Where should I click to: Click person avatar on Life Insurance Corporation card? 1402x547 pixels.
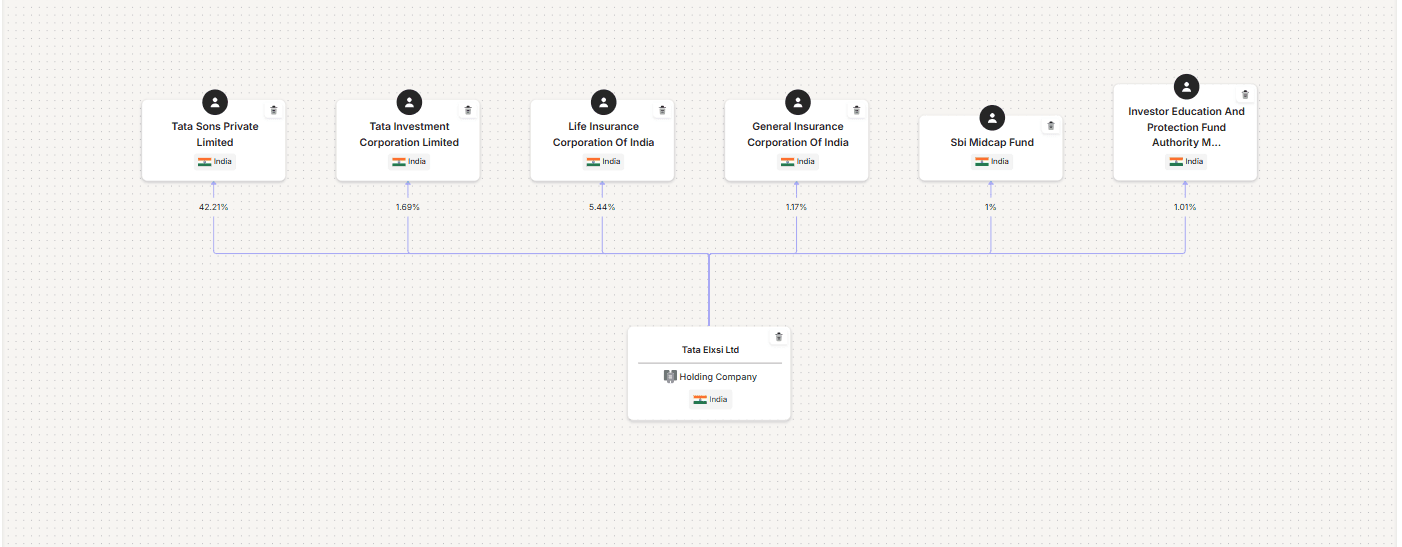click(603, 102)
